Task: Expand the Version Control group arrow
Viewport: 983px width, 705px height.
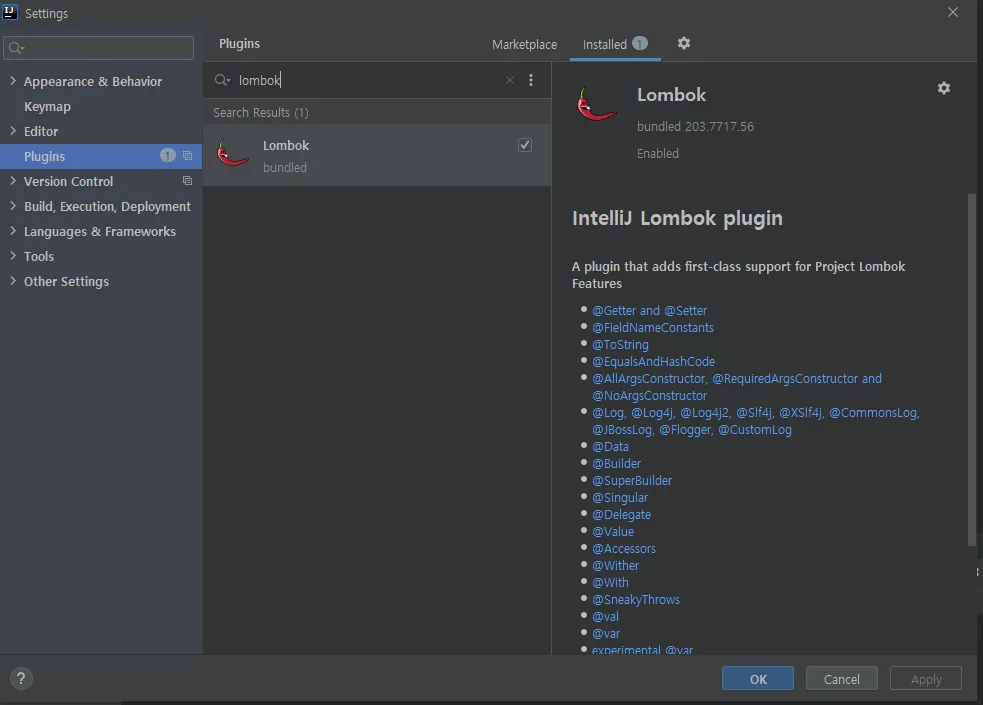Action: [x=13, y=180]
